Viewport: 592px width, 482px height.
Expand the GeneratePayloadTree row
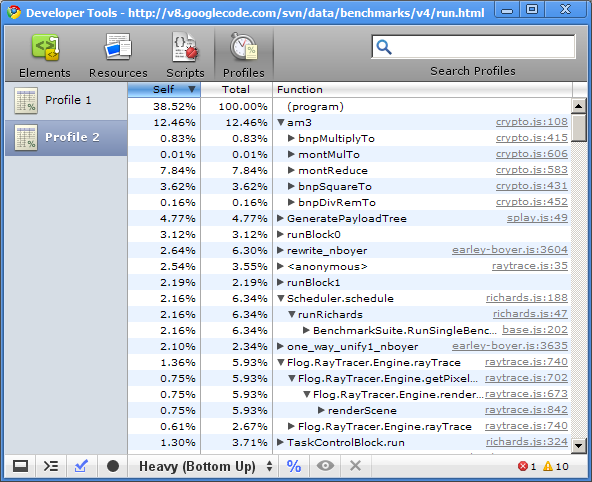coord(280,218)
